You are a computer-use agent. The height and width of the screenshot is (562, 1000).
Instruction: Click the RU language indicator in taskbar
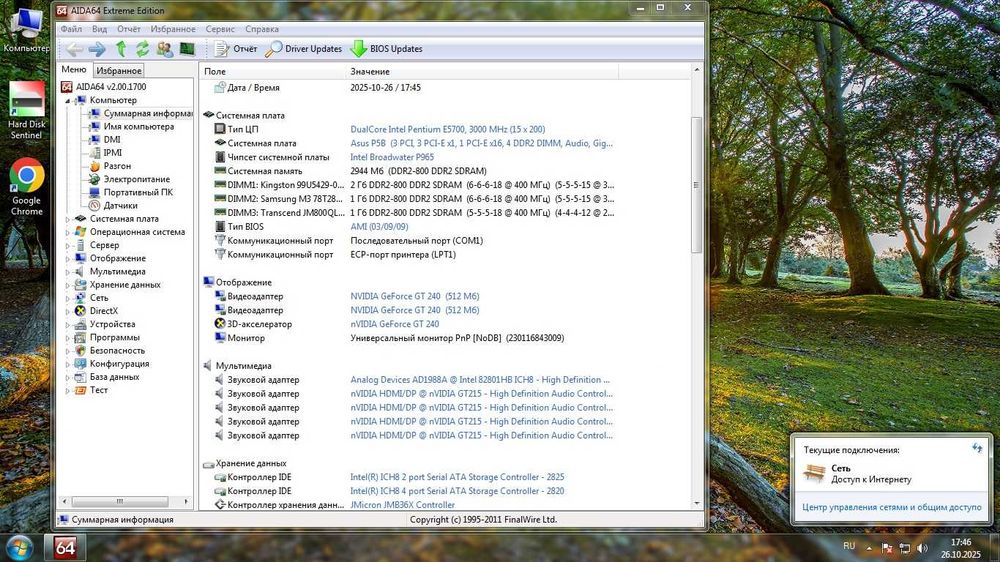(849, 546)
